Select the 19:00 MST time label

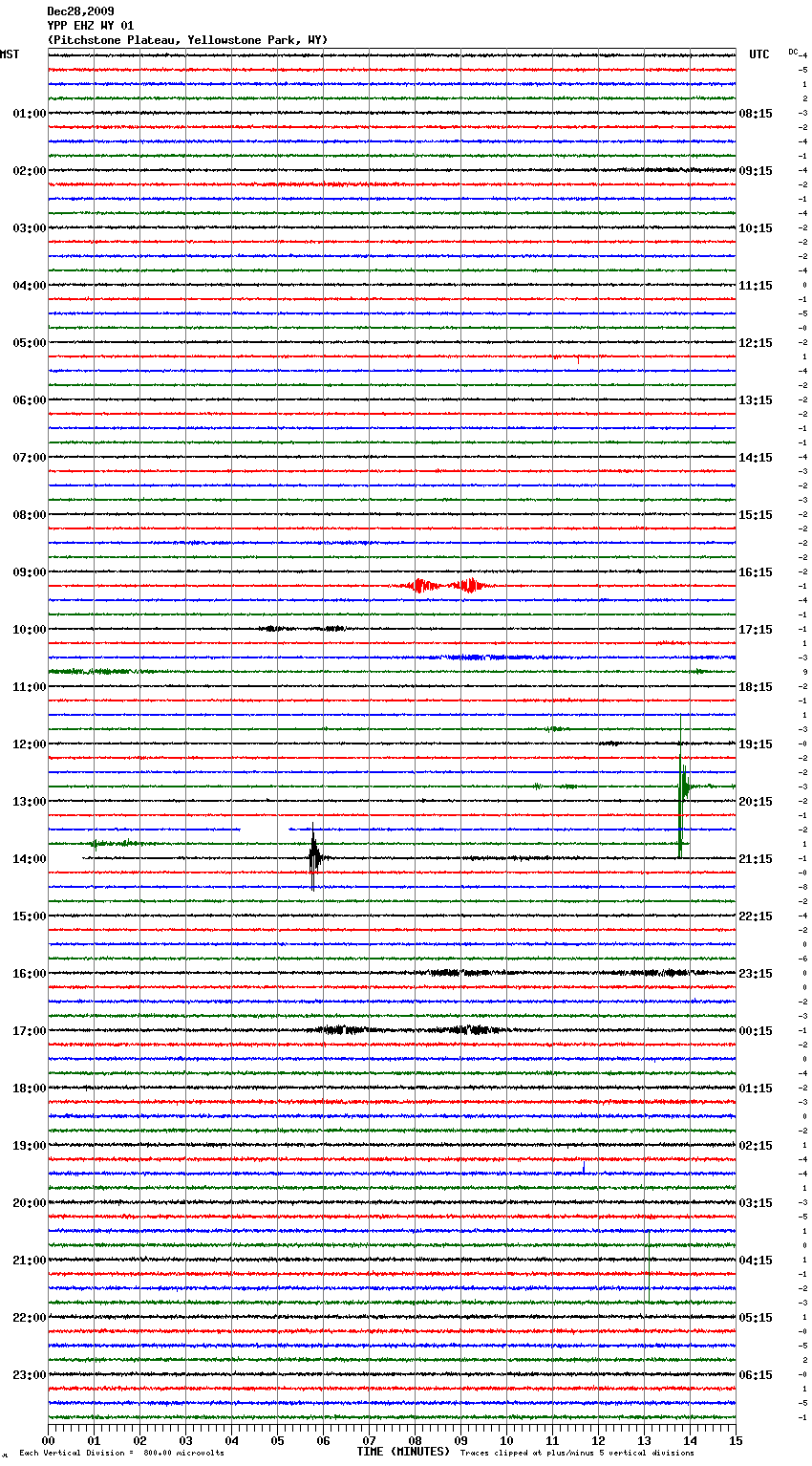point(30,1146)
